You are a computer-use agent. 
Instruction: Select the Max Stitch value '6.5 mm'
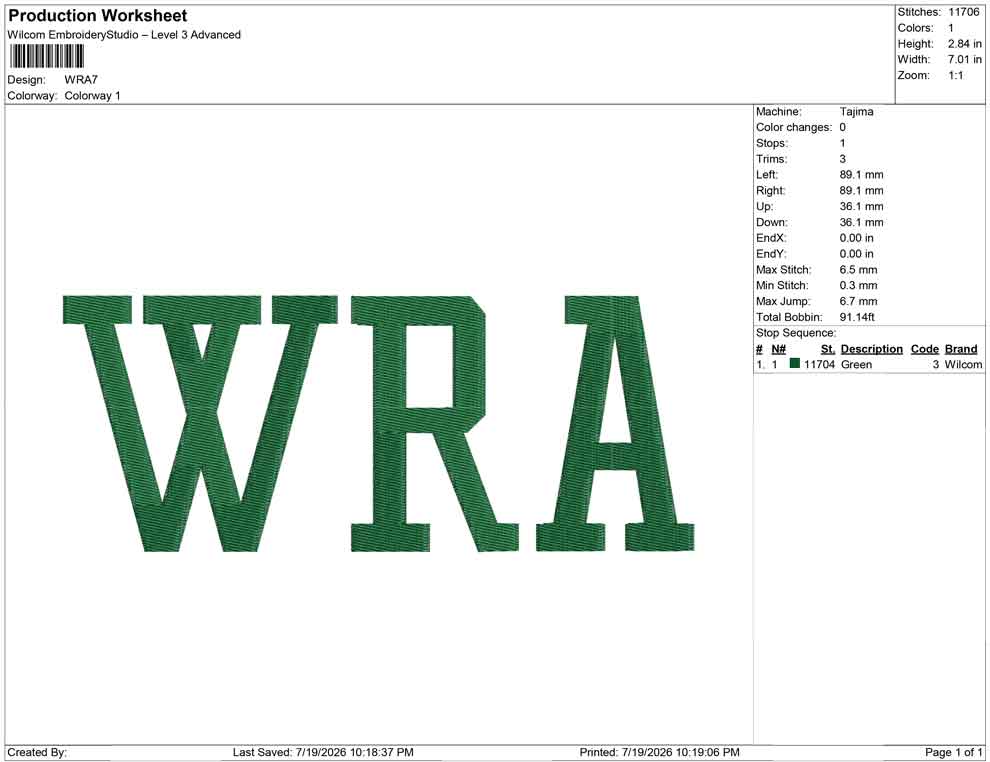click(x=859, y=270)
